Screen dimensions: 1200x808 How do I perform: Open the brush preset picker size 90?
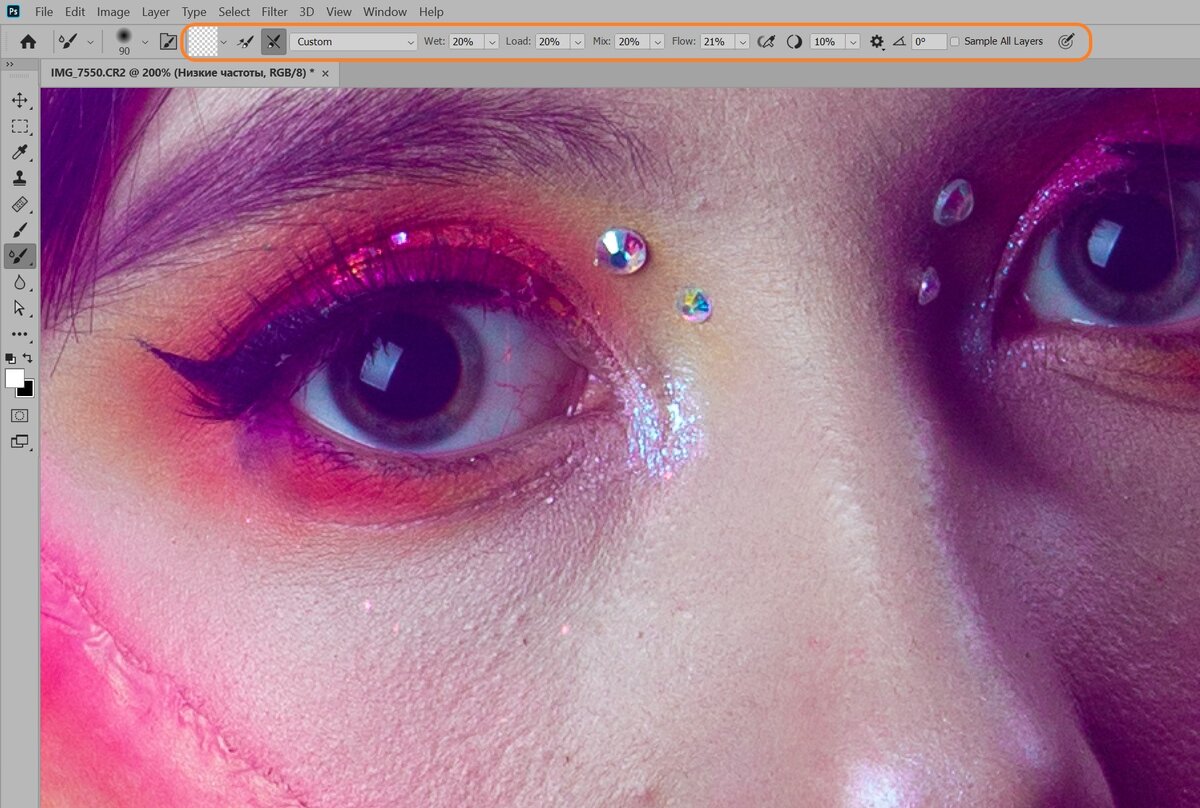pyautogui.click(x=131, y=42)
